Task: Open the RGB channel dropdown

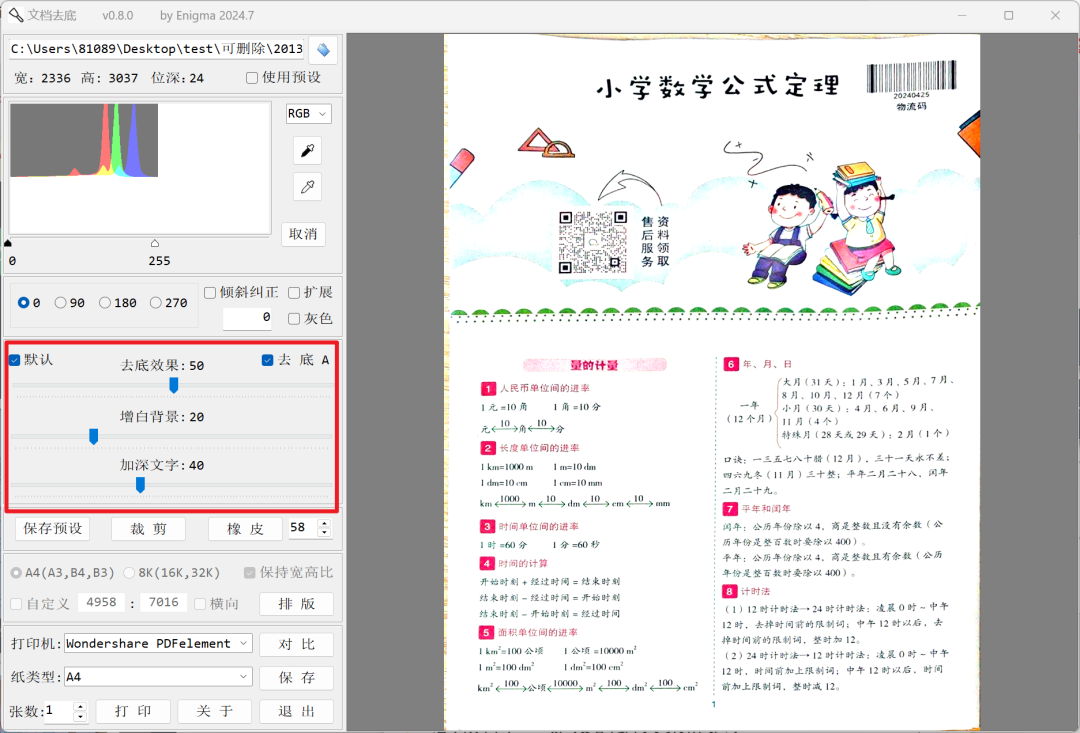Action: click(309, 114)
